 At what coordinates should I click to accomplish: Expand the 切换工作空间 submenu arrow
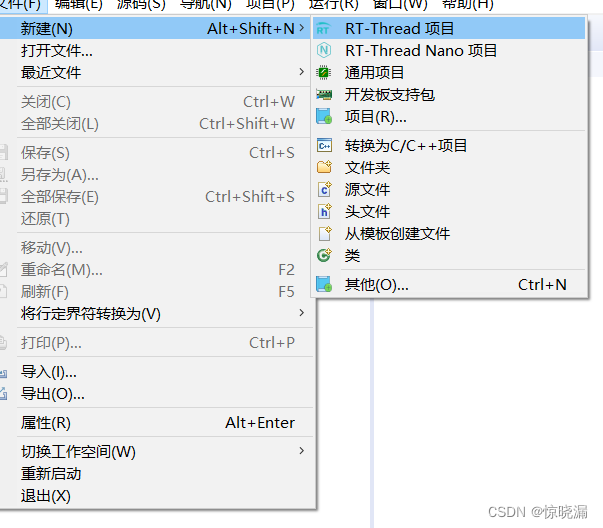(x=302, y=451)
